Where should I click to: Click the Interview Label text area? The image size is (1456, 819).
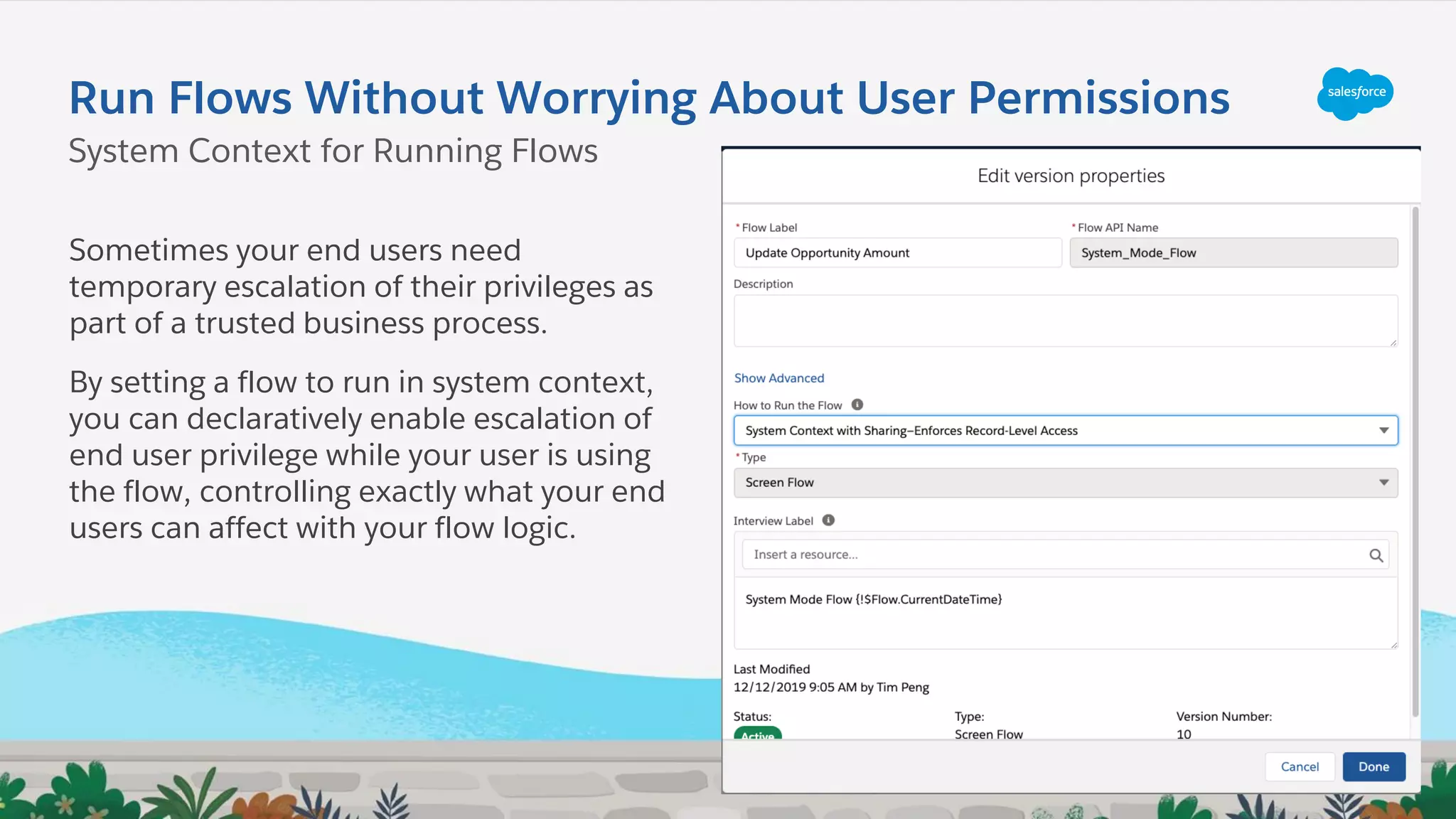tap(1066, 614)
